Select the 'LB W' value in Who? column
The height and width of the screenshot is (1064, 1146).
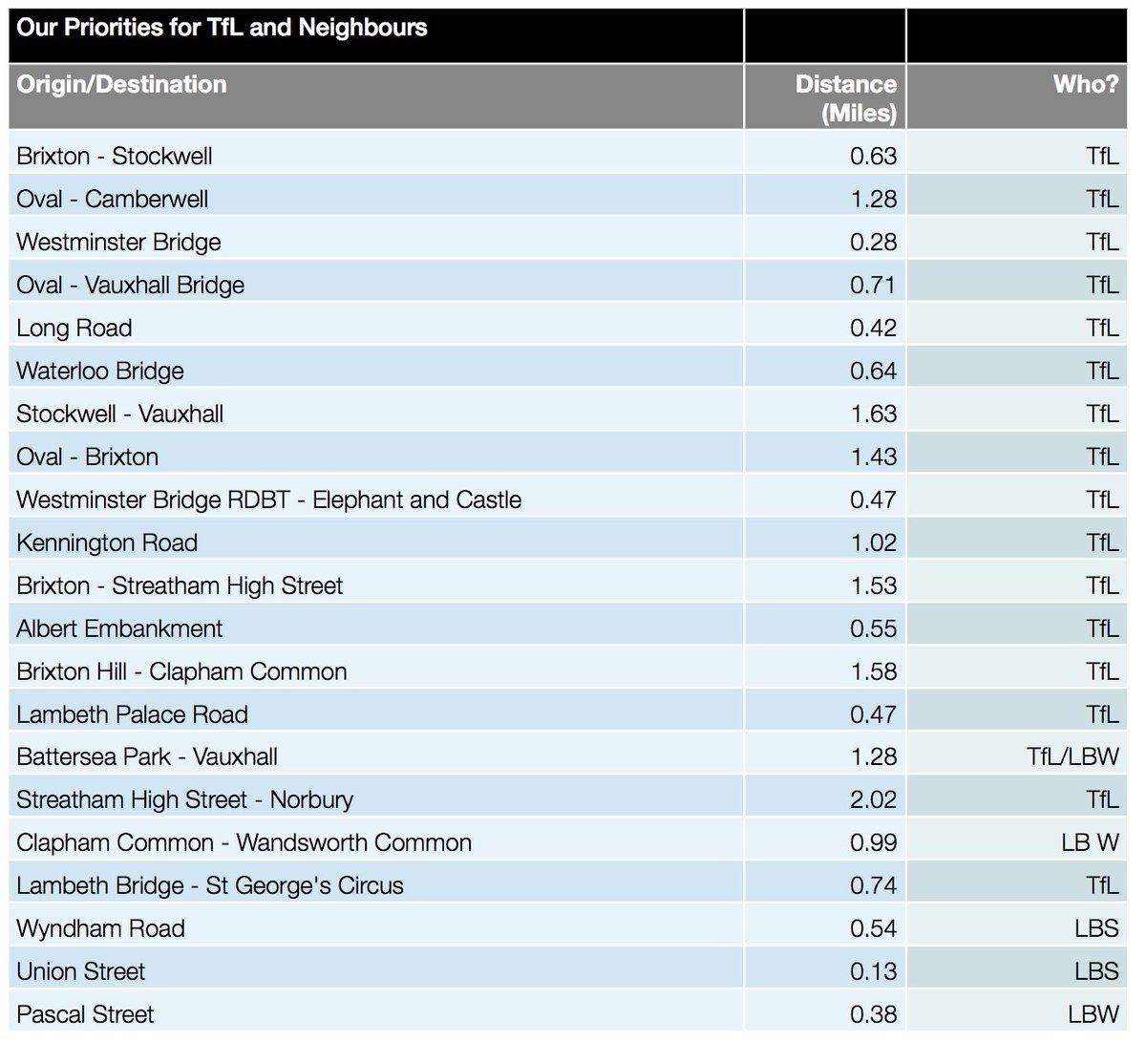(1090, 842)
